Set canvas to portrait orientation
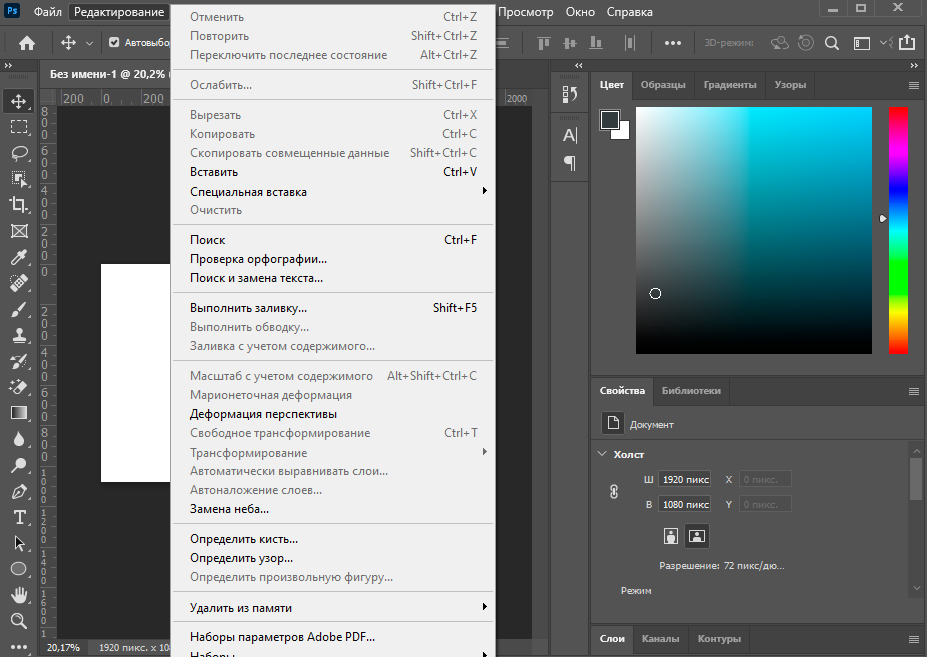This screenshot has height=657, width=927. click(671, 536)
